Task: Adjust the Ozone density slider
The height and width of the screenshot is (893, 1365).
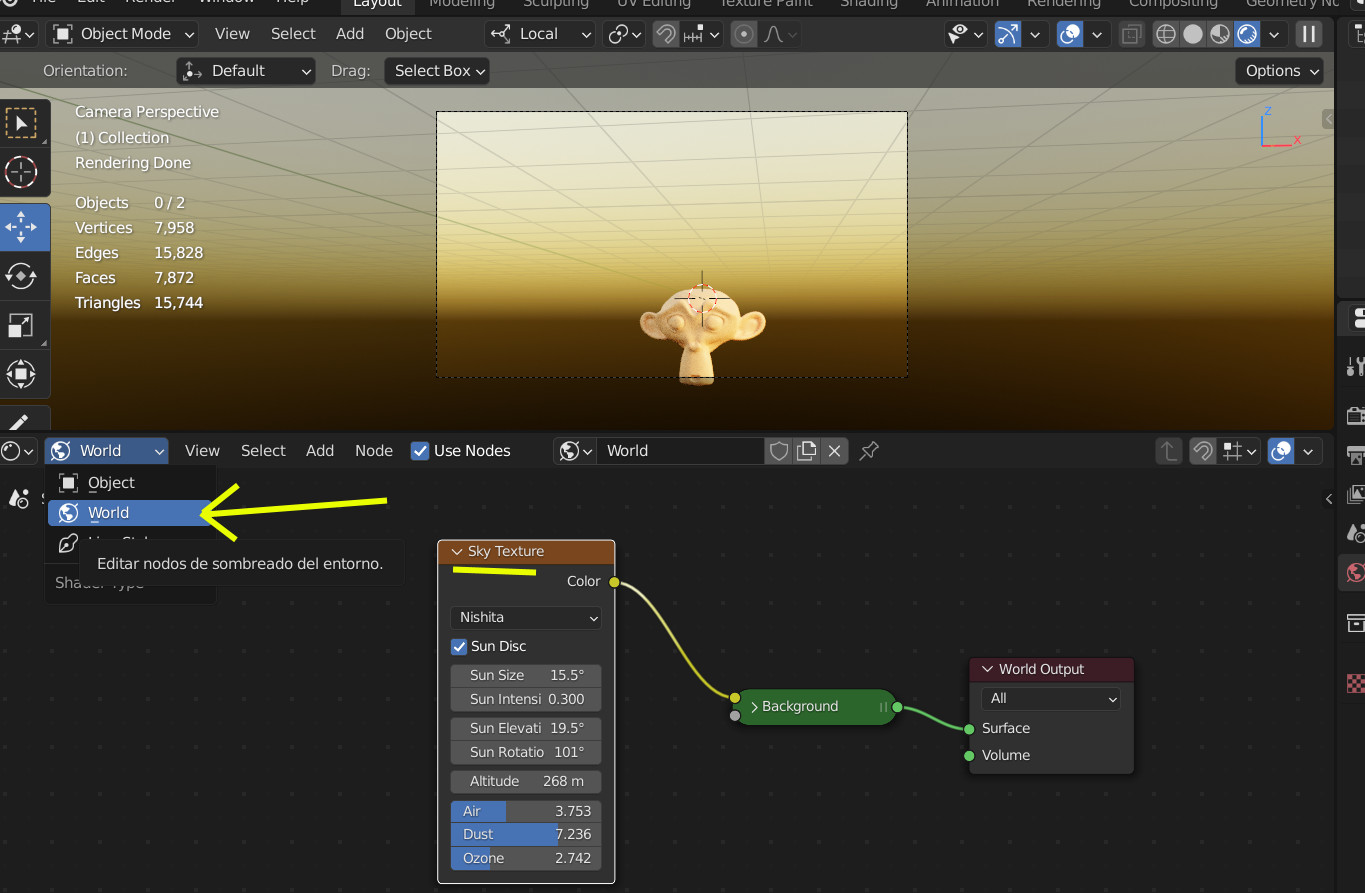Action: (526, 858)
